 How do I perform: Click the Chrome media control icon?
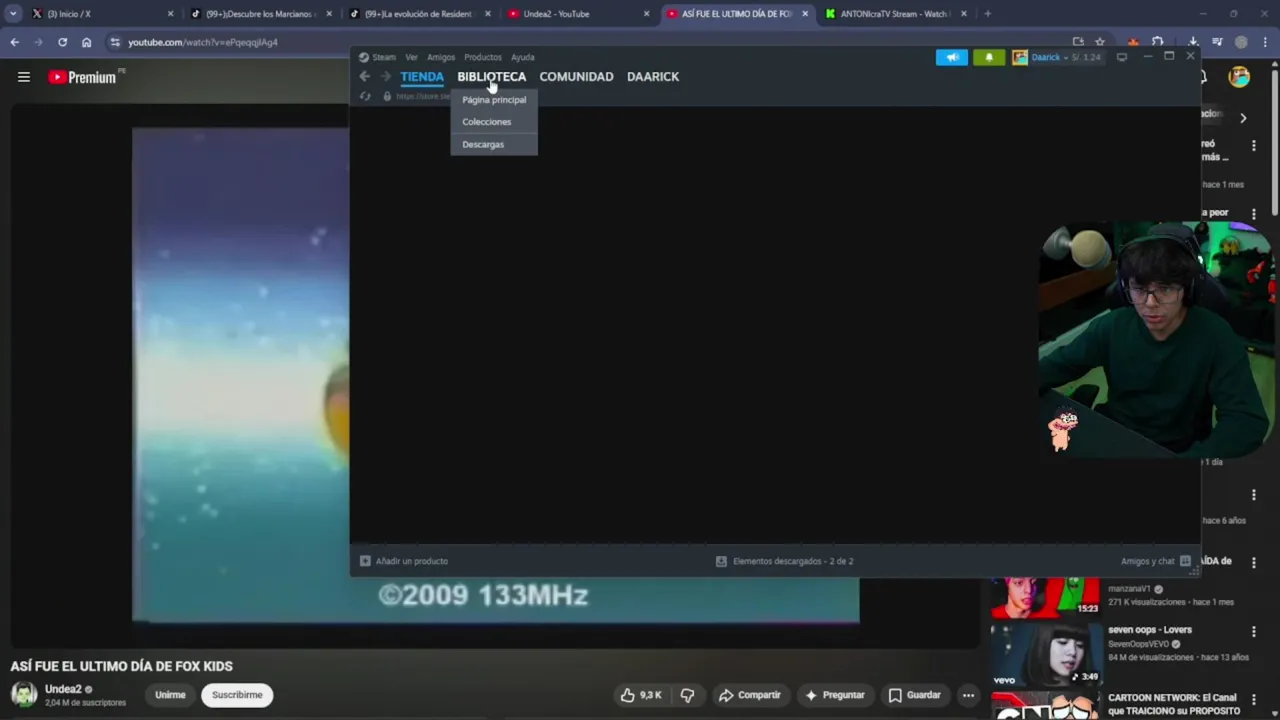point(1217,42)
